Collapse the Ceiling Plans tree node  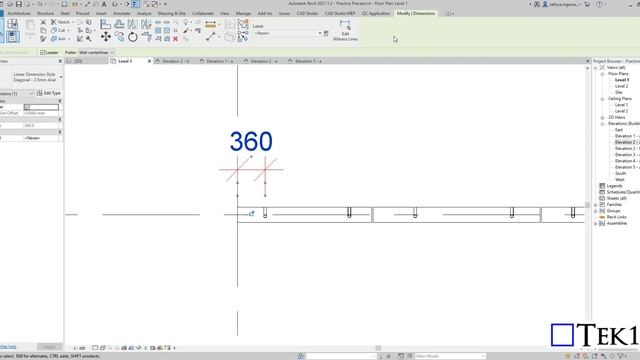point(602,99)
